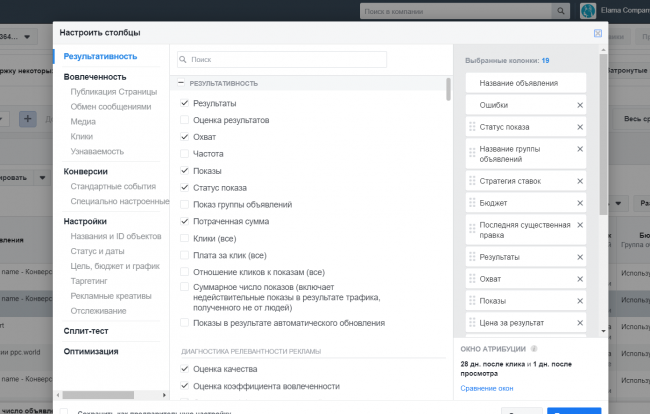The image size is (650, 414).
Task: Open the Сплит-тест category
Action: (87, 330)
